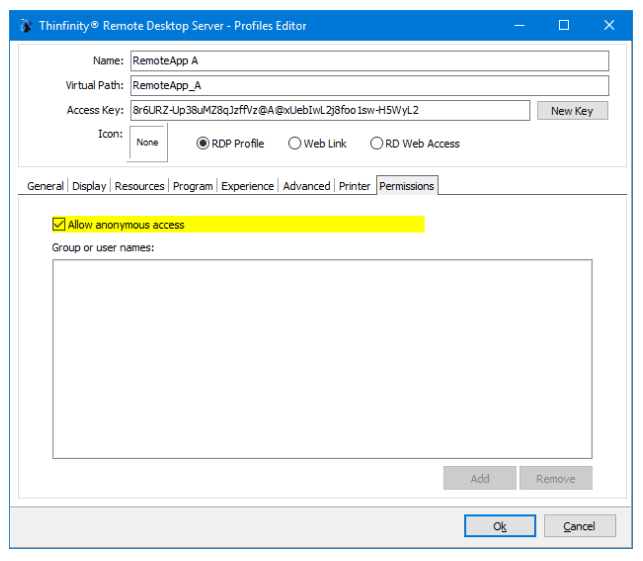
Task: Click the Thinfinity app icon in title bar
Action: [25, 25]
